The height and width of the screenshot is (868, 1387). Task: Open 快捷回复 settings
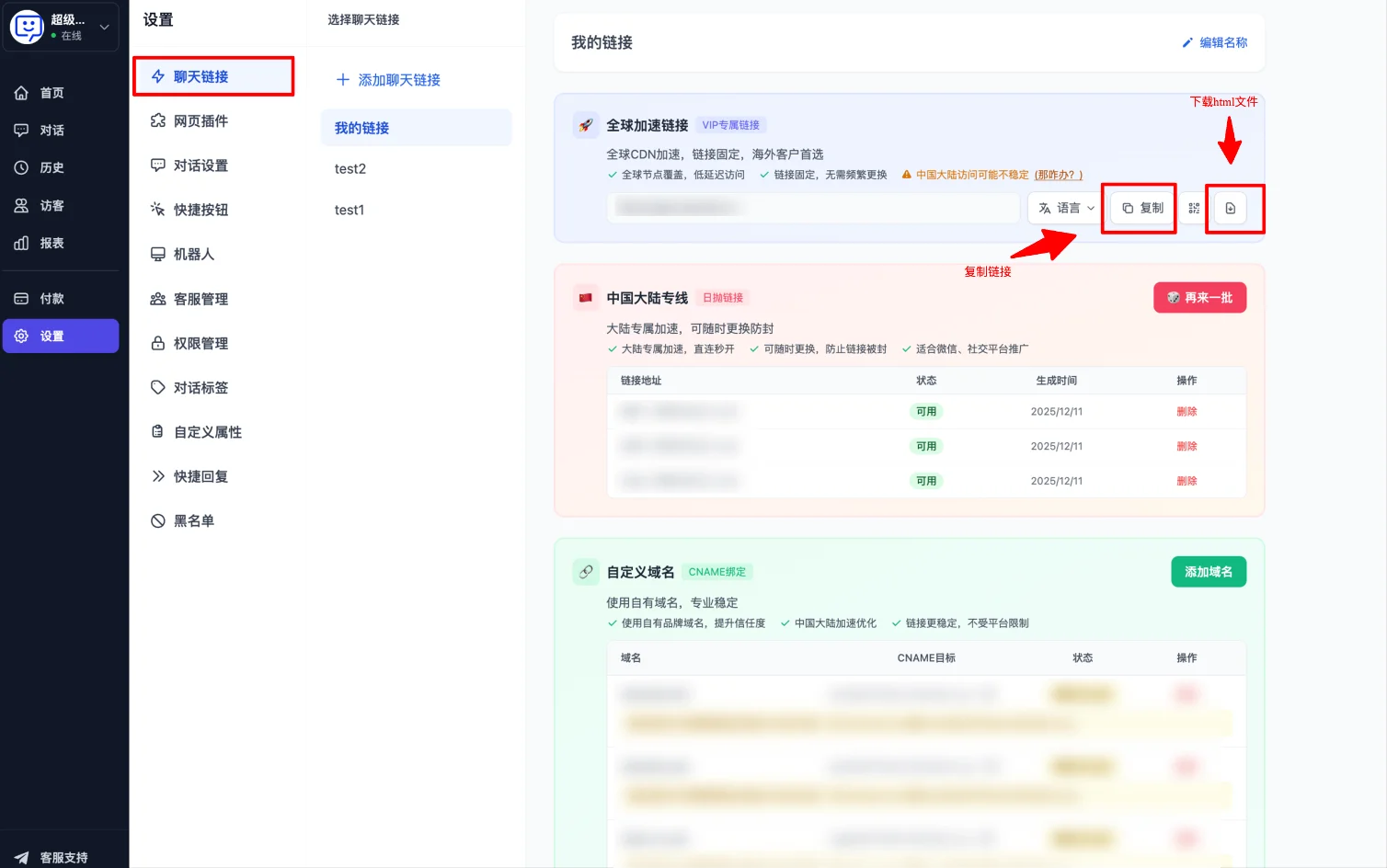(200, 475)
